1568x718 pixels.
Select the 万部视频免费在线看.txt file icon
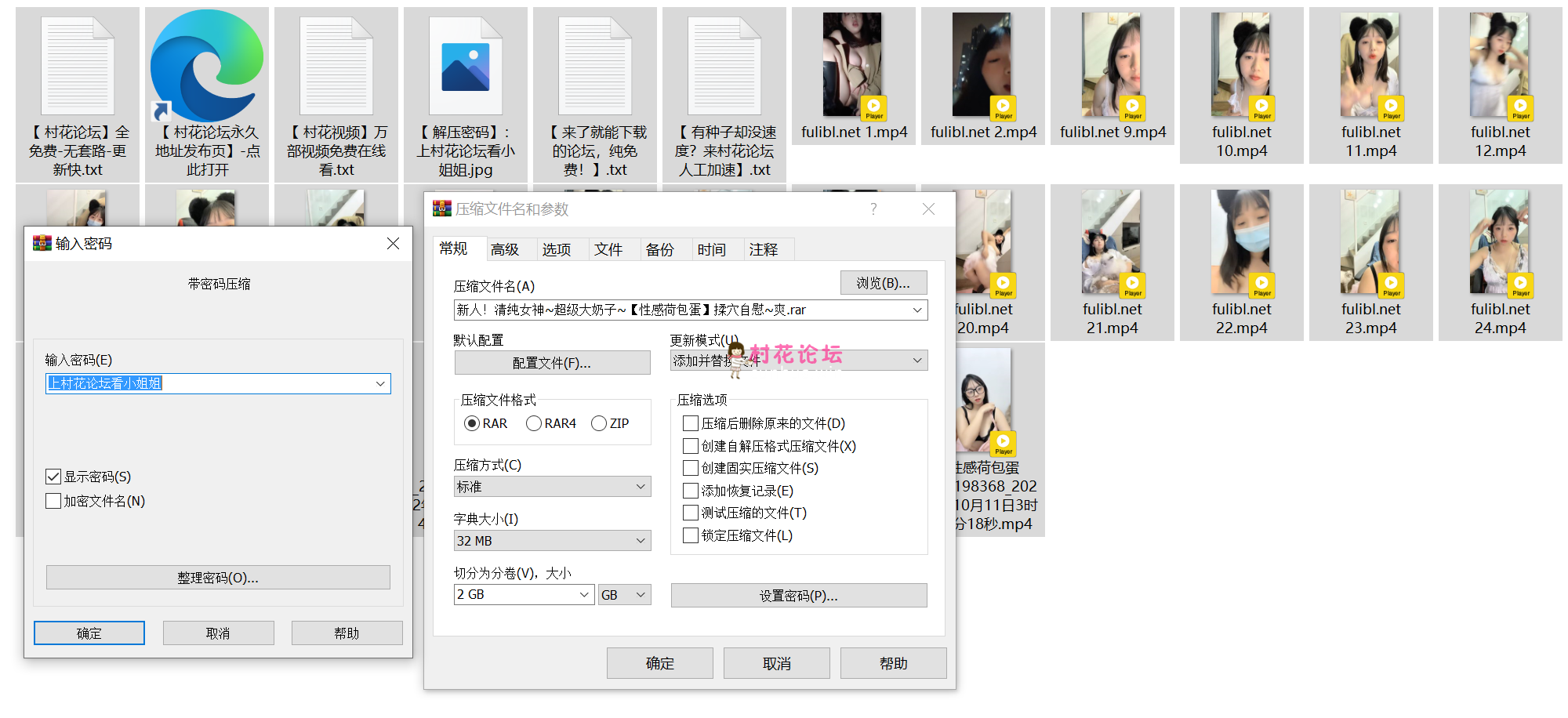(336, 67)
